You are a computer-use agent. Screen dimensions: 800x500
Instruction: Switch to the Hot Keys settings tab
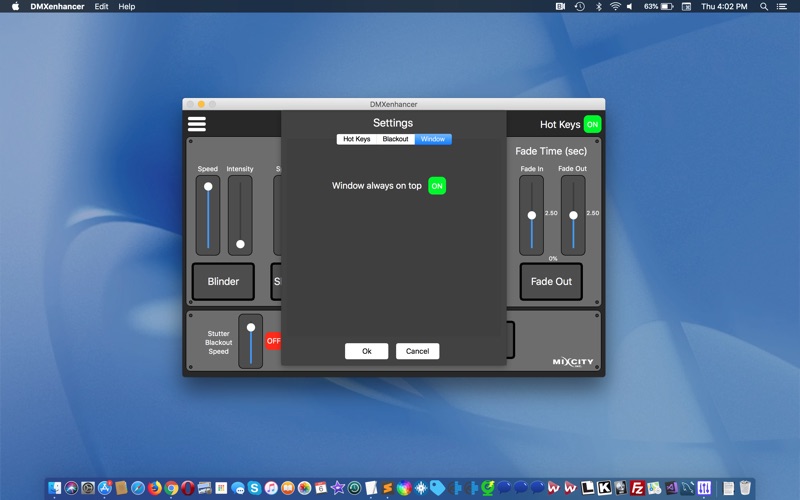click(x=356, y=139)
